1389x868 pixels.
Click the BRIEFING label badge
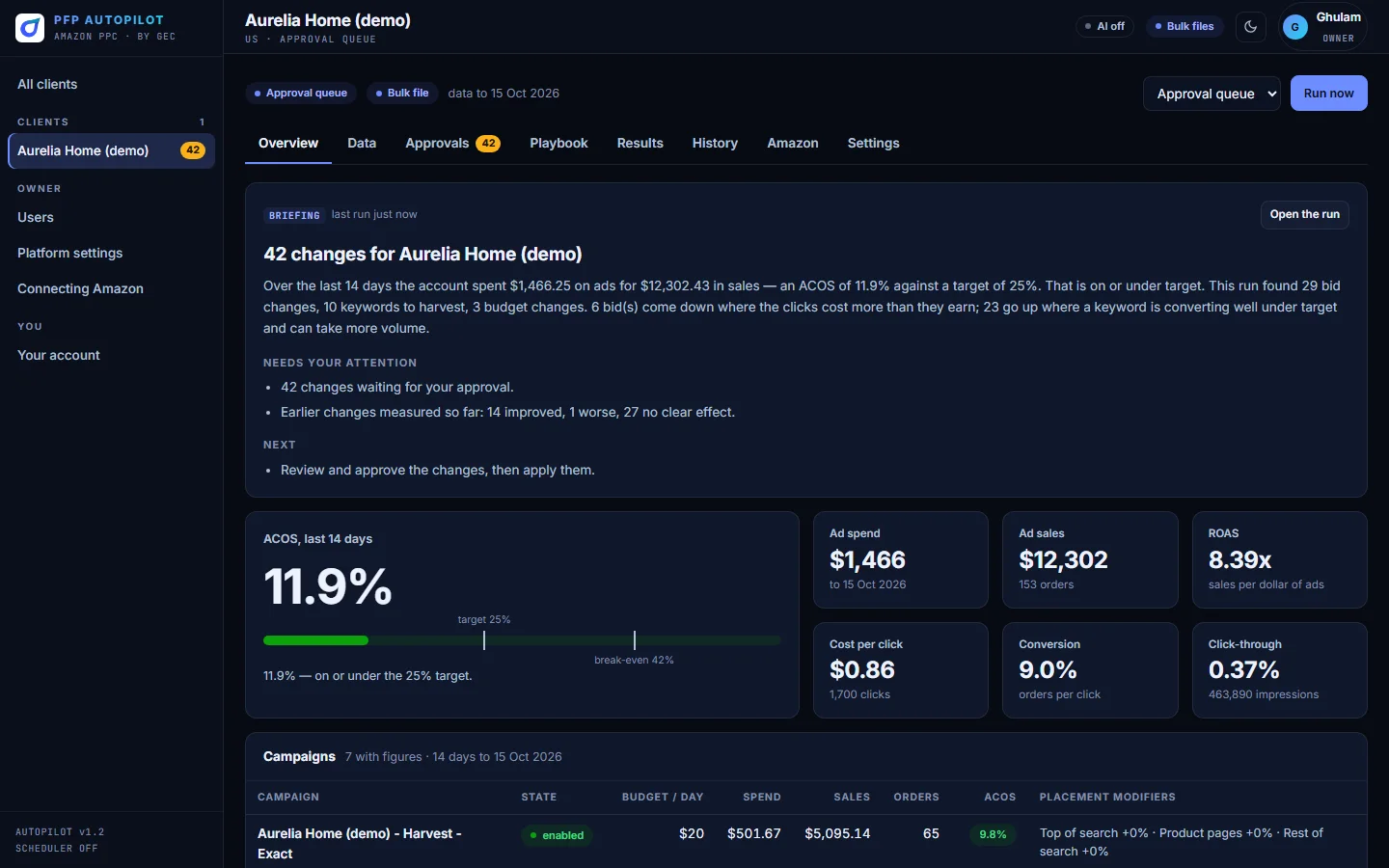click(294, 215)
